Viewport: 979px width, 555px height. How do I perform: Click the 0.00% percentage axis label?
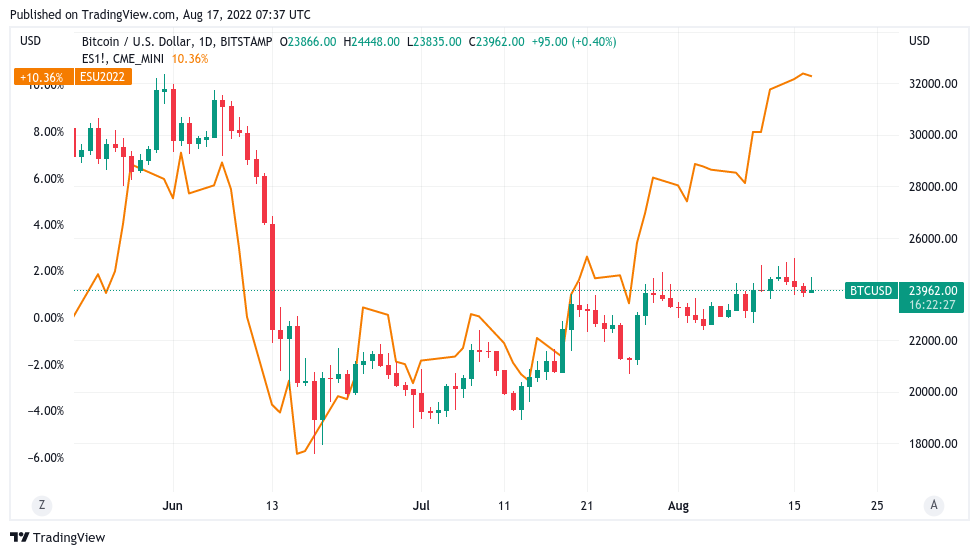(49, 318)
